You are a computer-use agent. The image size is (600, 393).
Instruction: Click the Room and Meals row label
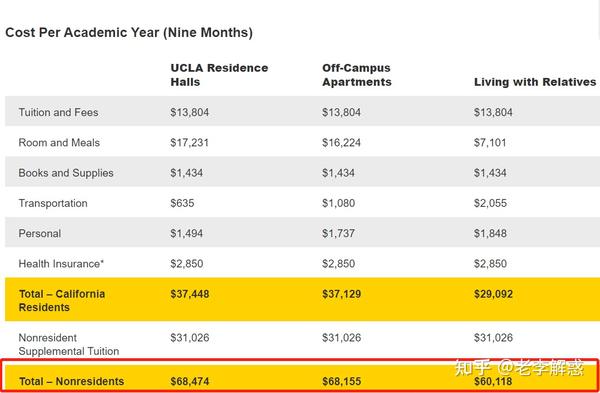pyautogui.click(x=59, y=142)
